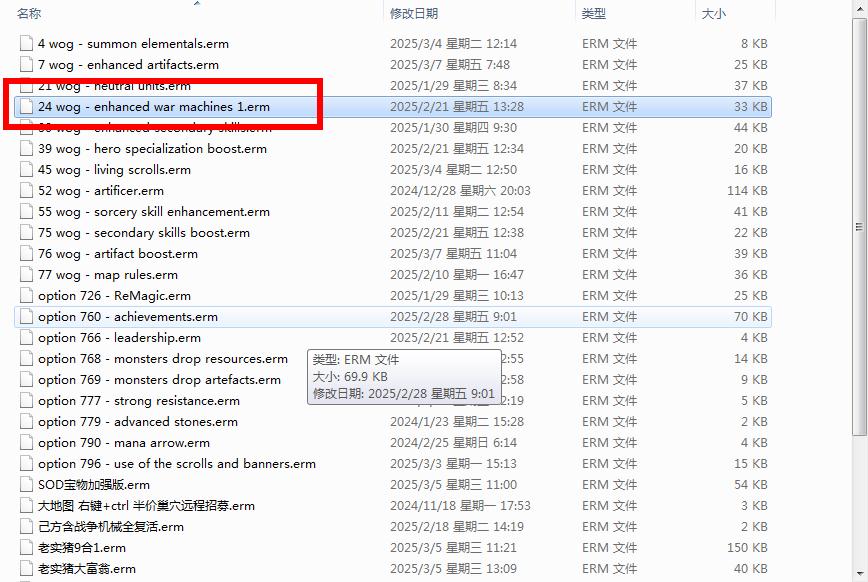The image size is (868, 582).
Task: Select the file name '39 wog - hero specialization boost.erm'
Action: pyautogui.click(x=152, y=149)
